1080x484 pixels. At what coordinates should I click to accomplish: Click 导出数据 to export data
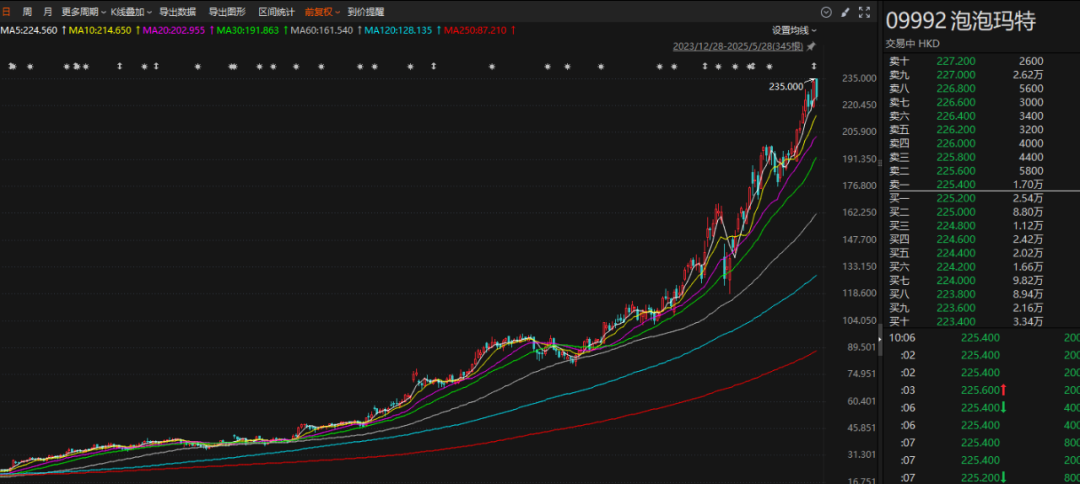[177, 12]
